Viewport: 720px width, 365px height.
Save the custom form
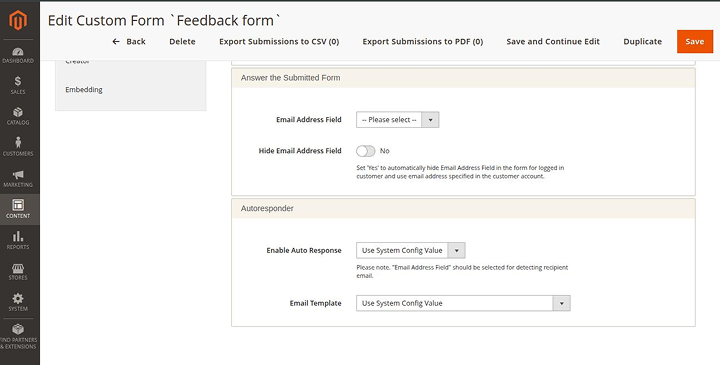(x=695, y=41)
